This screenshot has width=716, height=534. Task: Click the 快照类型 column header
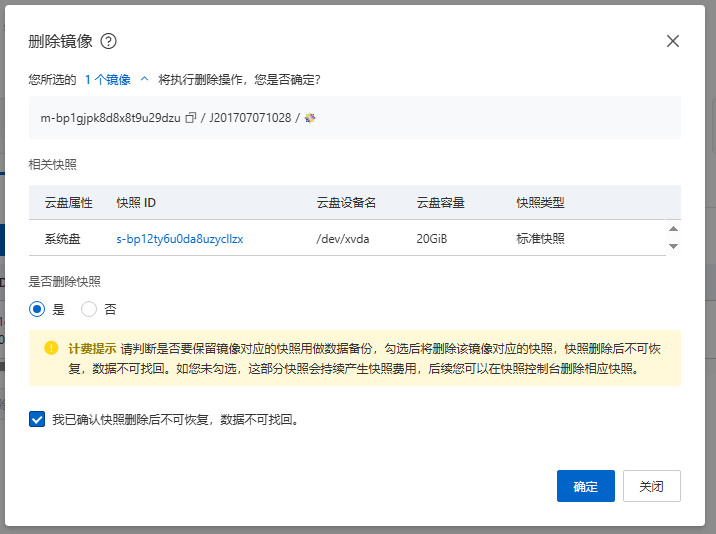(540, 203)
